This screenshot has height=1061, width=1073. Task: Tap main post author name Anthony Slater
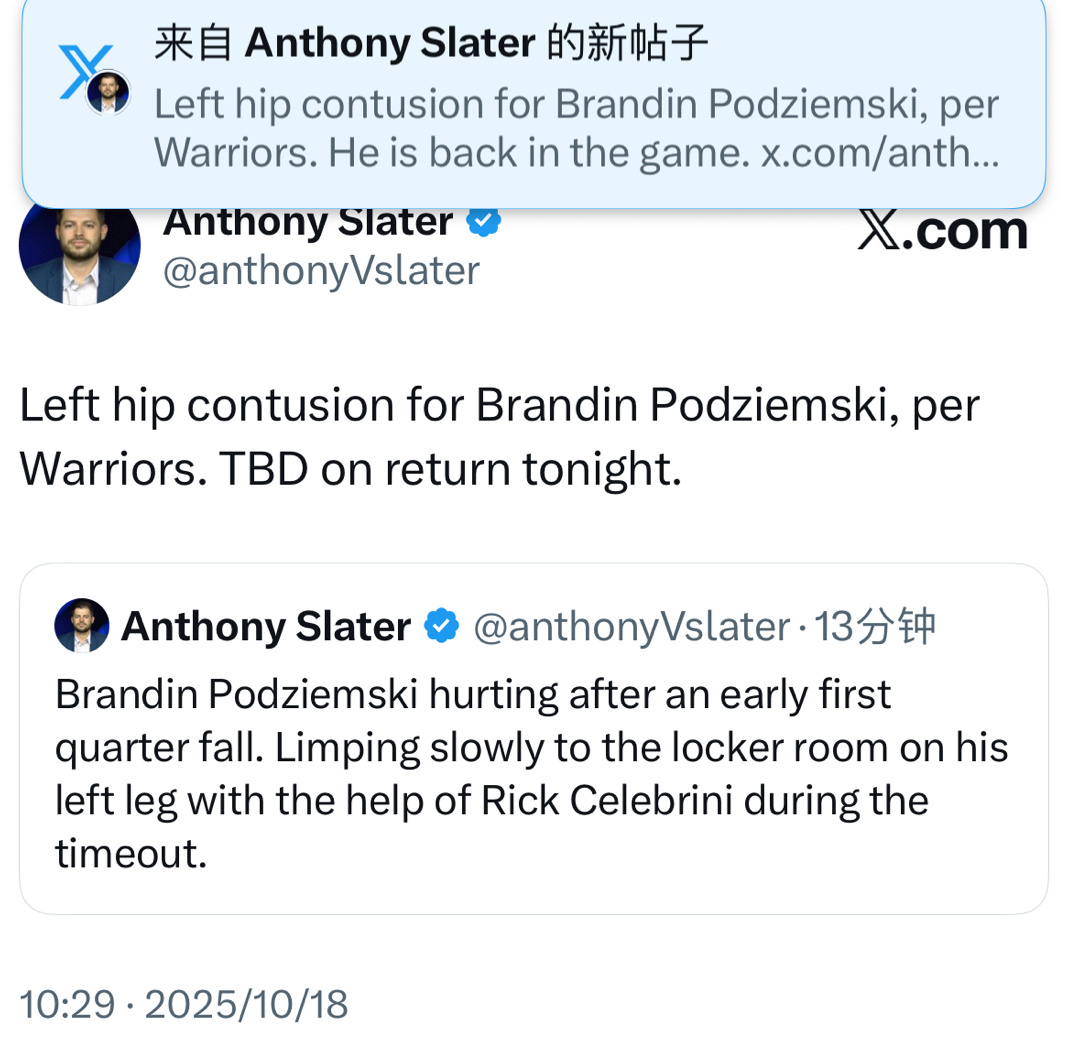pyautogui.click(x=307, y=222)
